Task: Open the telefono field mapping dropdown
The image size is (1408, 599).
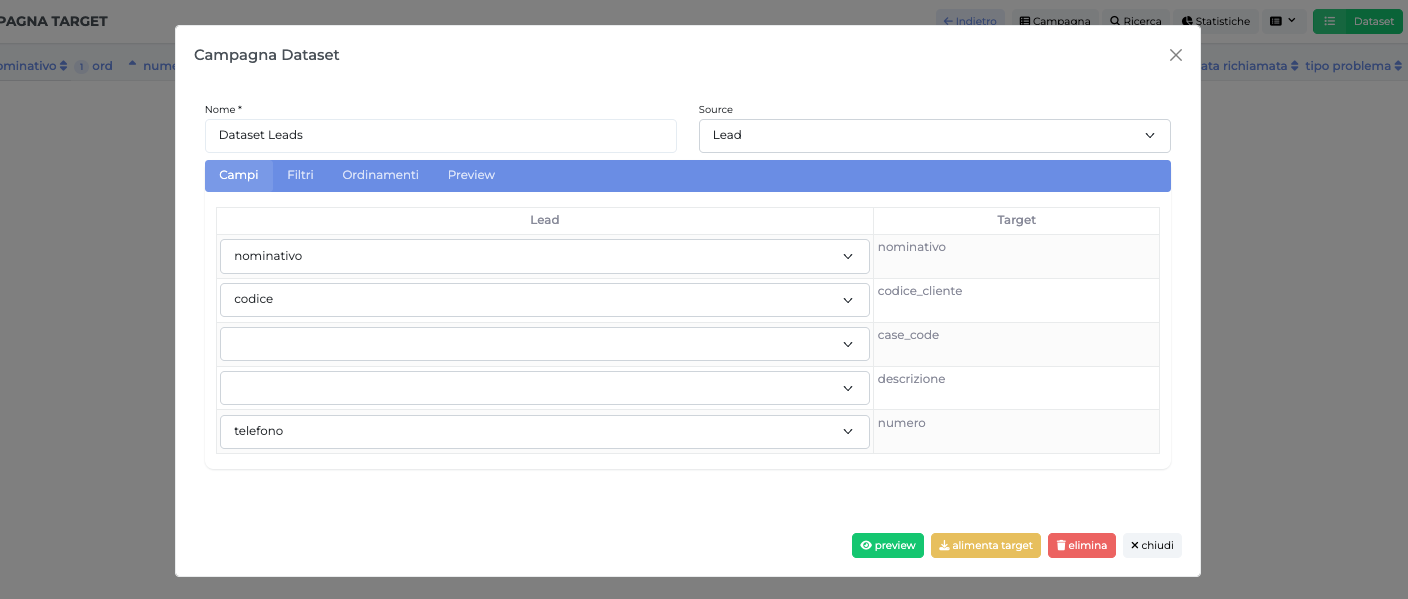Action: click(545, 432)
